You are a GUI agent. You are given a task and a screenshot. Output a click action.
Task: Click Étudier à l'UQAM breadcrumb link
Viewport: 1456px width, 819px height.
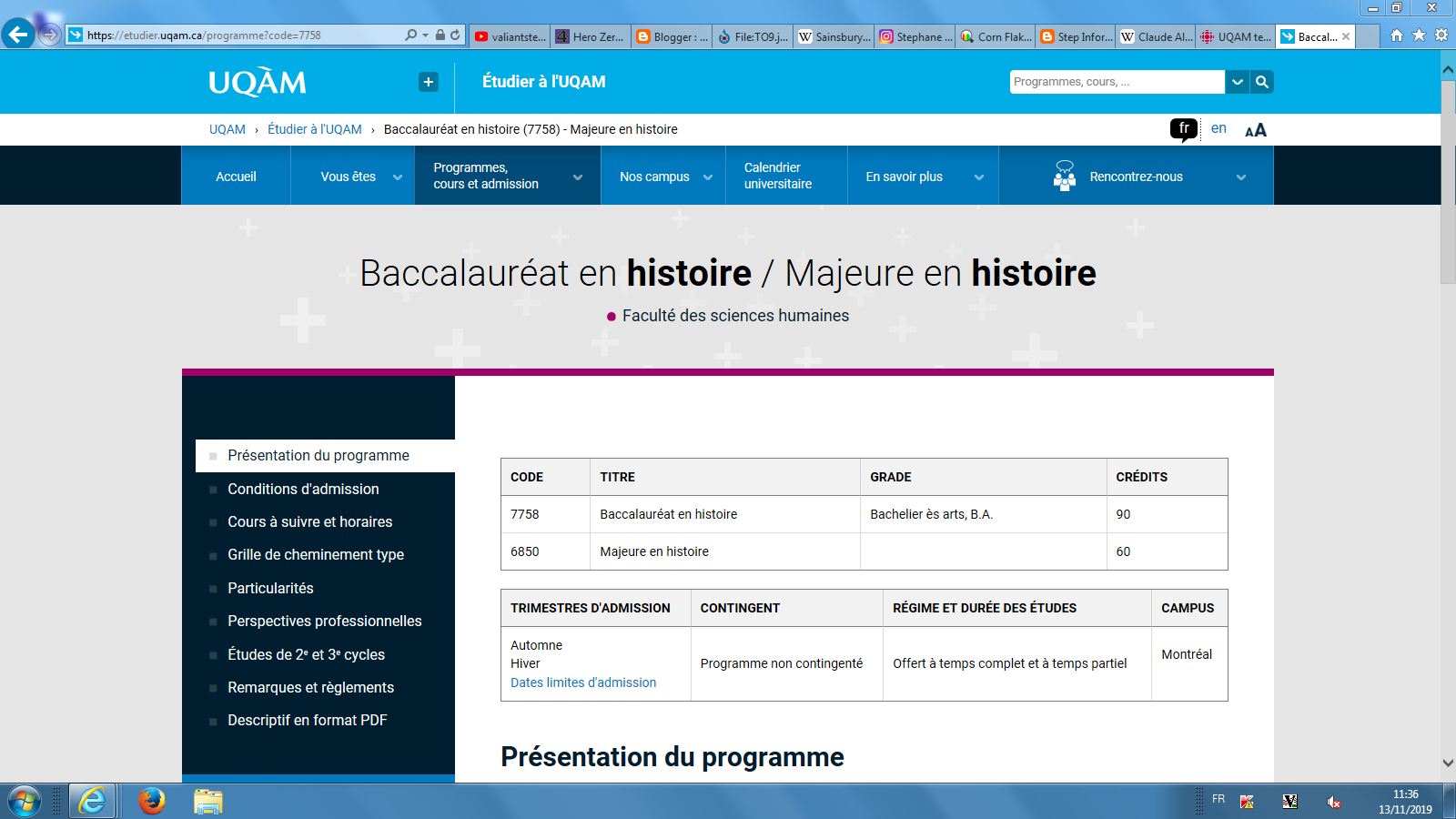tap(315, 129)
